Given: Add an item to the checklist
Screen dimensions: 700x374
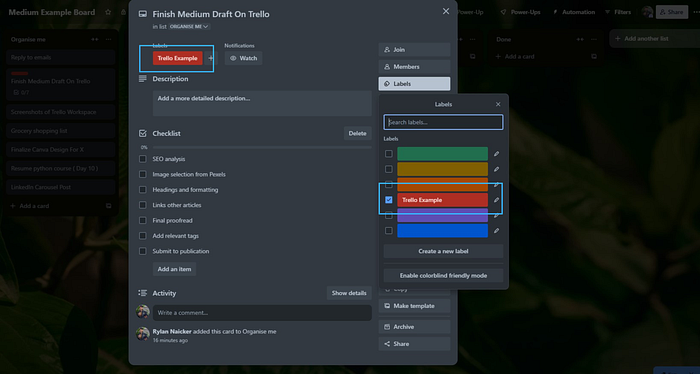Looking at the screenshot, I should click(x=174, y=269).
